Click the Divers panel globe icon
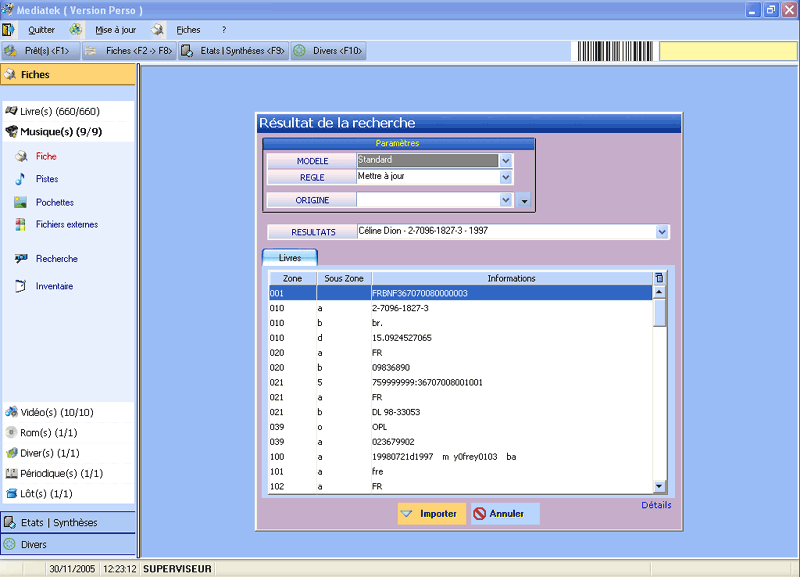The width and height of the screenshot is (800, 577). (10, 544)
